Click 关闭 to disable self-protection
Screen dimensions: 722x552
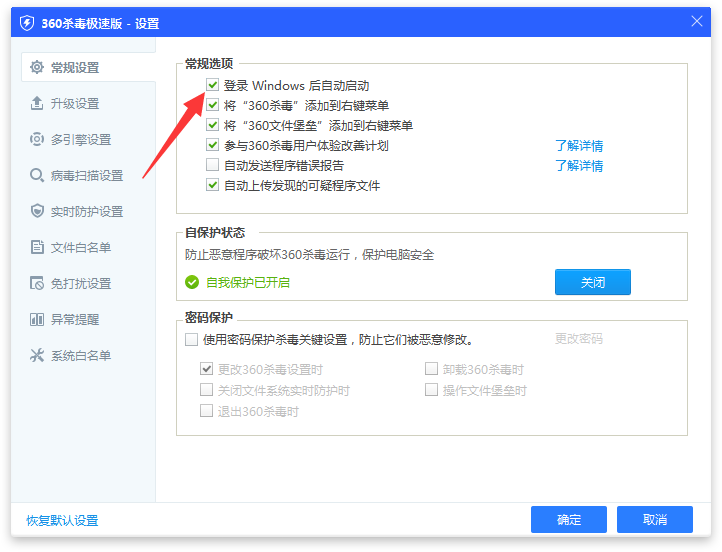(x=593, y=282)
